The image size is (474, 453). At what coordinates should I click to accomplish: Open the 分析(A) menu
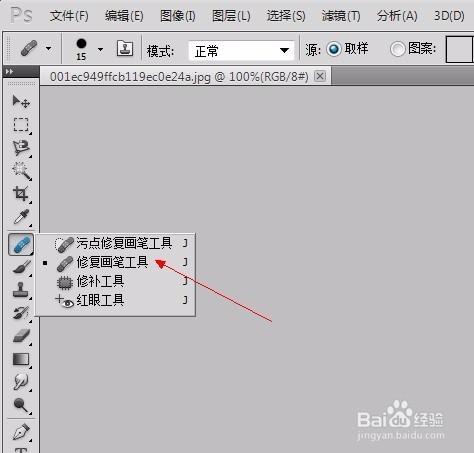pyautogui.click(x=397, y=16)
